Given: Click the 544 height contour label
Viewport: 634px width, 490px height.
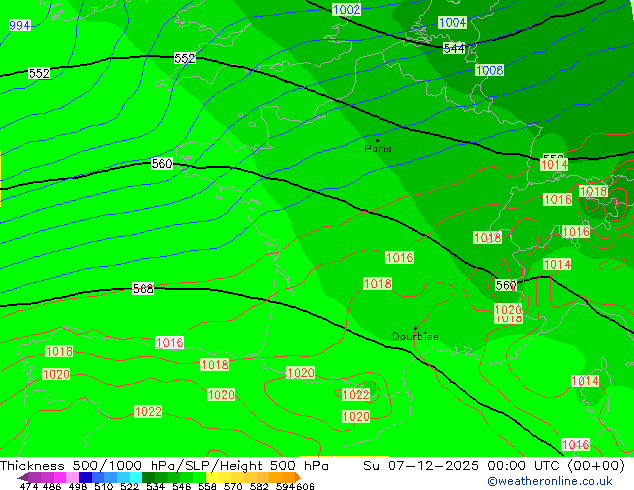Looking at the screenshot, I should coord(454,49).
